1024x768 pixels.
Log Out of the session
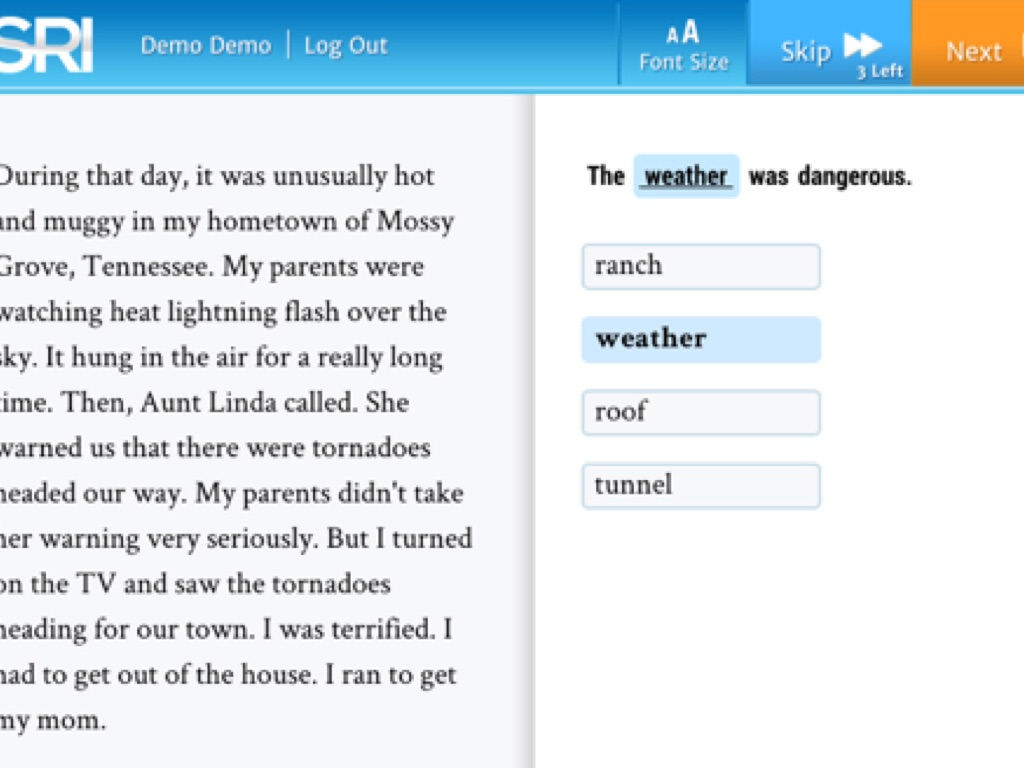(x=345, y=46)
